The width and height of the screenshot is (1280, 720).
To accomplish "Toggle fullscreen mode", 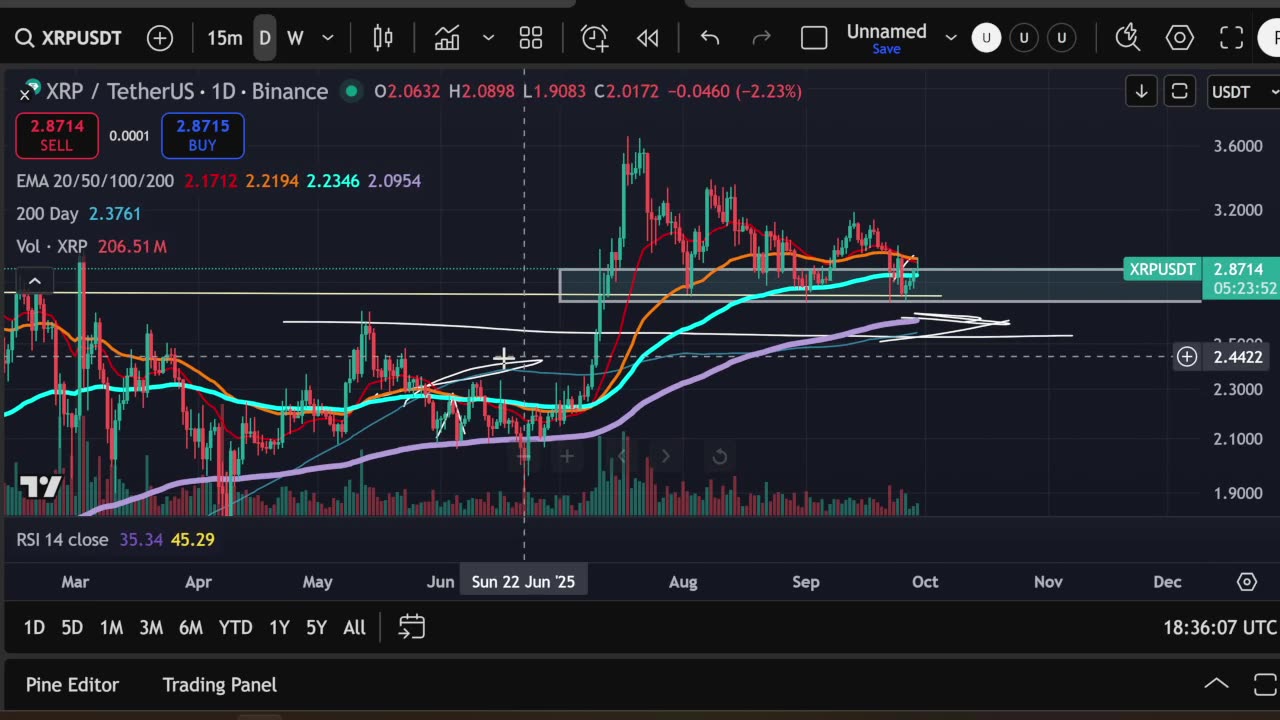I will tap(1232, 38).
